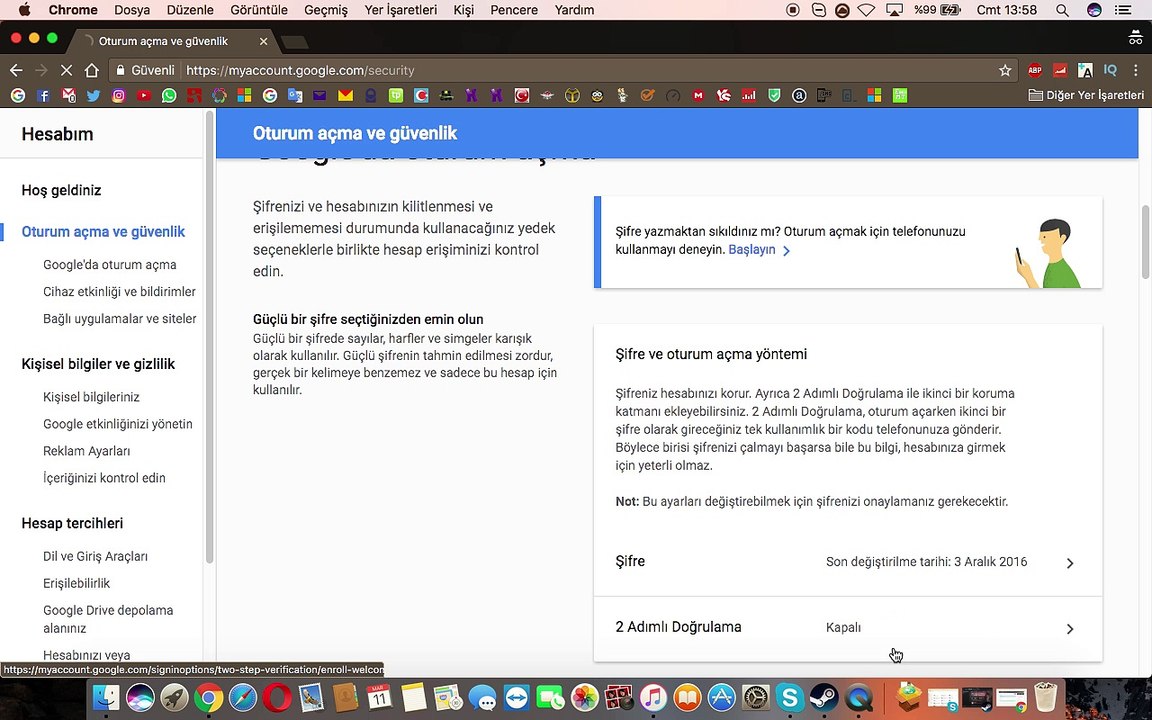The height and width of the screenshot is (720, 1152).
Task: Open Opera browser from the dock
Action: (x=276, y=697)
